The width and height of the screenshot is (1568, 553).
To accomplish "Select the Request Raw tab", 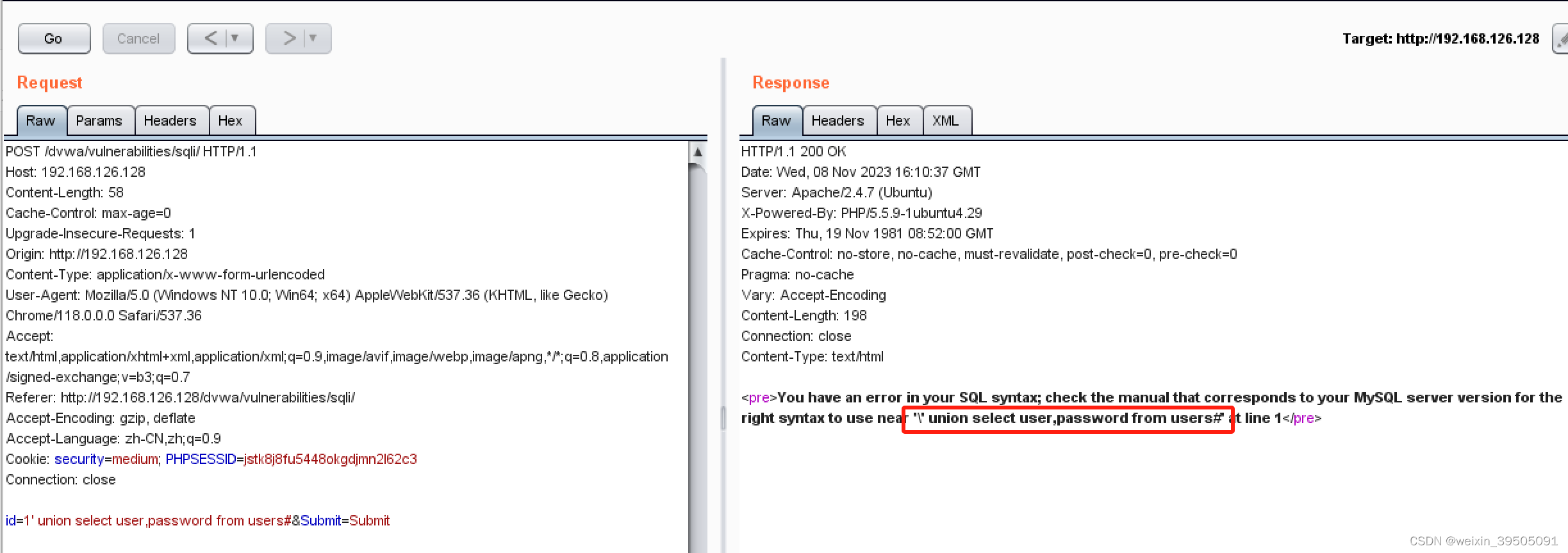I will click(x=41, y=120).
